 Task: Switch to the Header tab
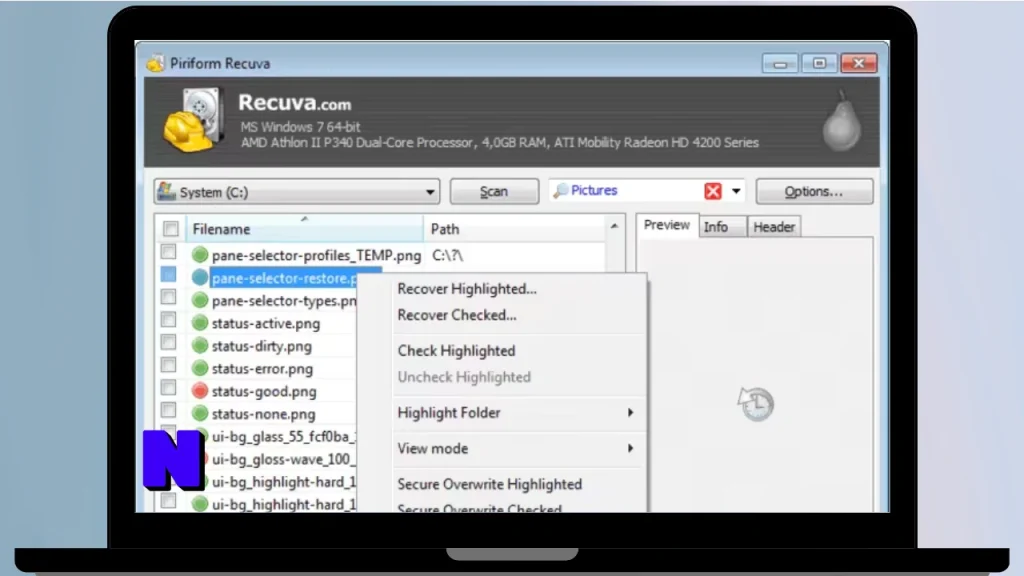click(x=774, y=227)
